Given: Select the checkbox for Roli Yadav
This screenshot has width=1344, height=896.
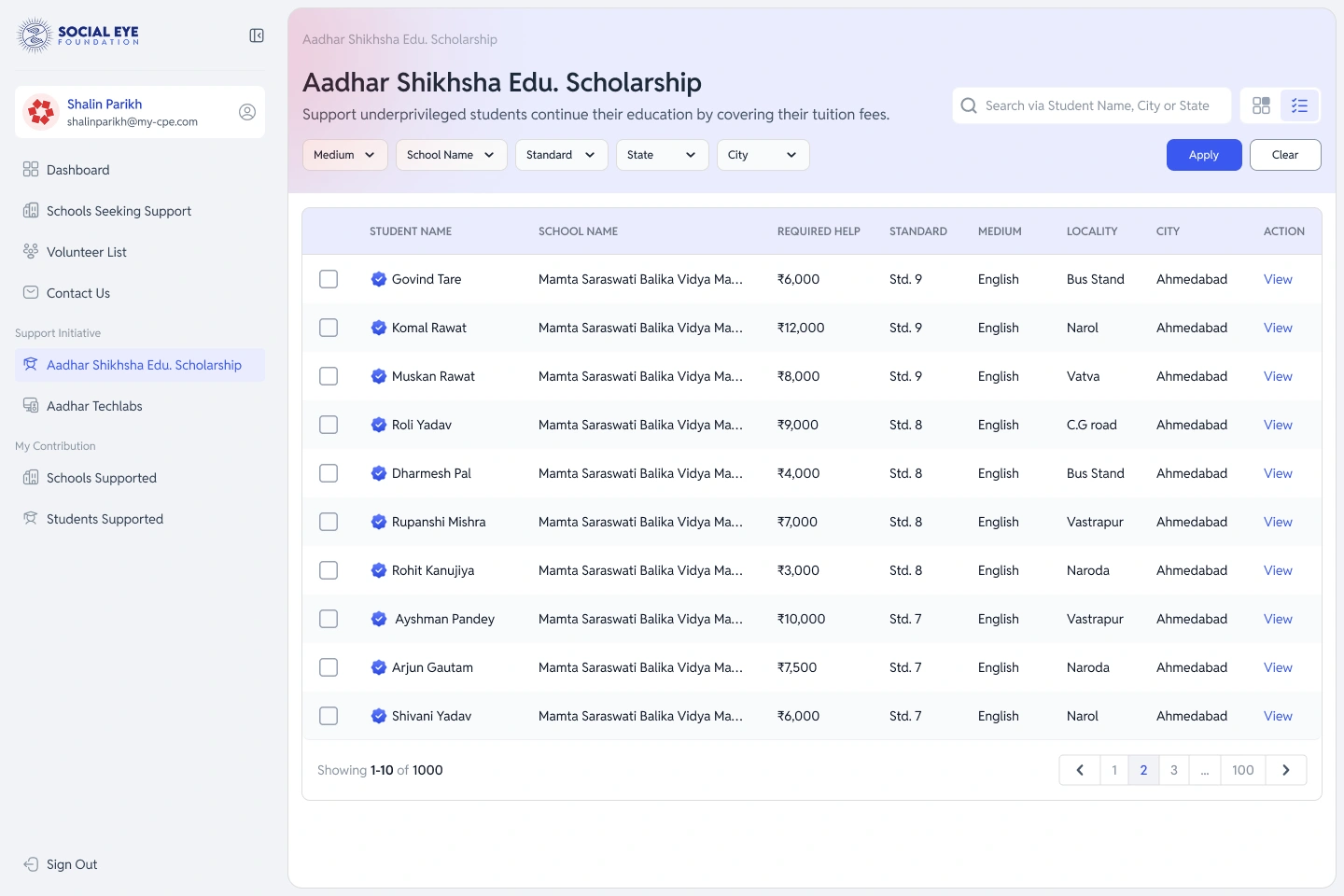Looking at the screenshot, I should (329, 425).
